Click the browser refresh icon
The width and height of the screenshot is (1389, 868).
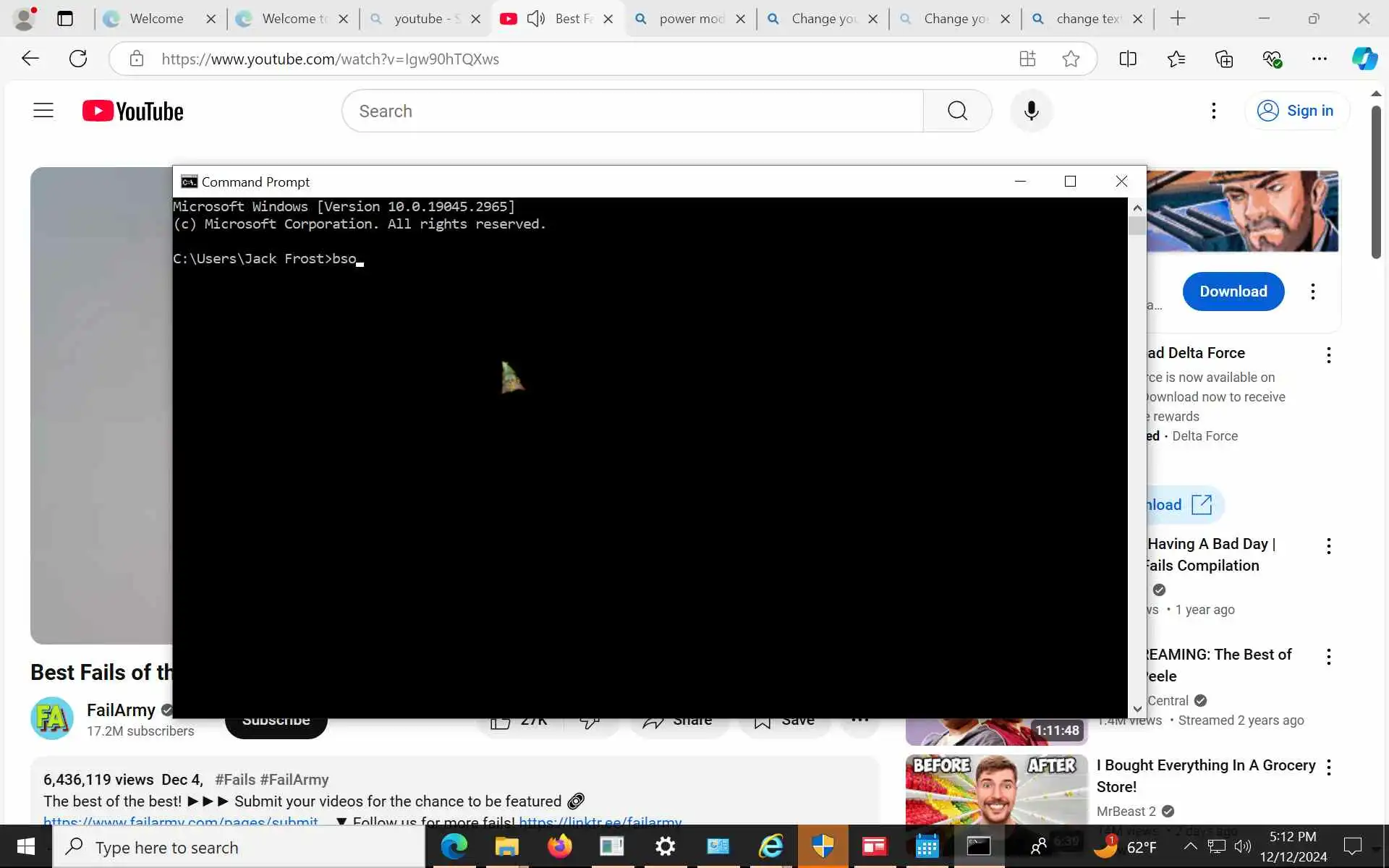click(x=78, y=59)
